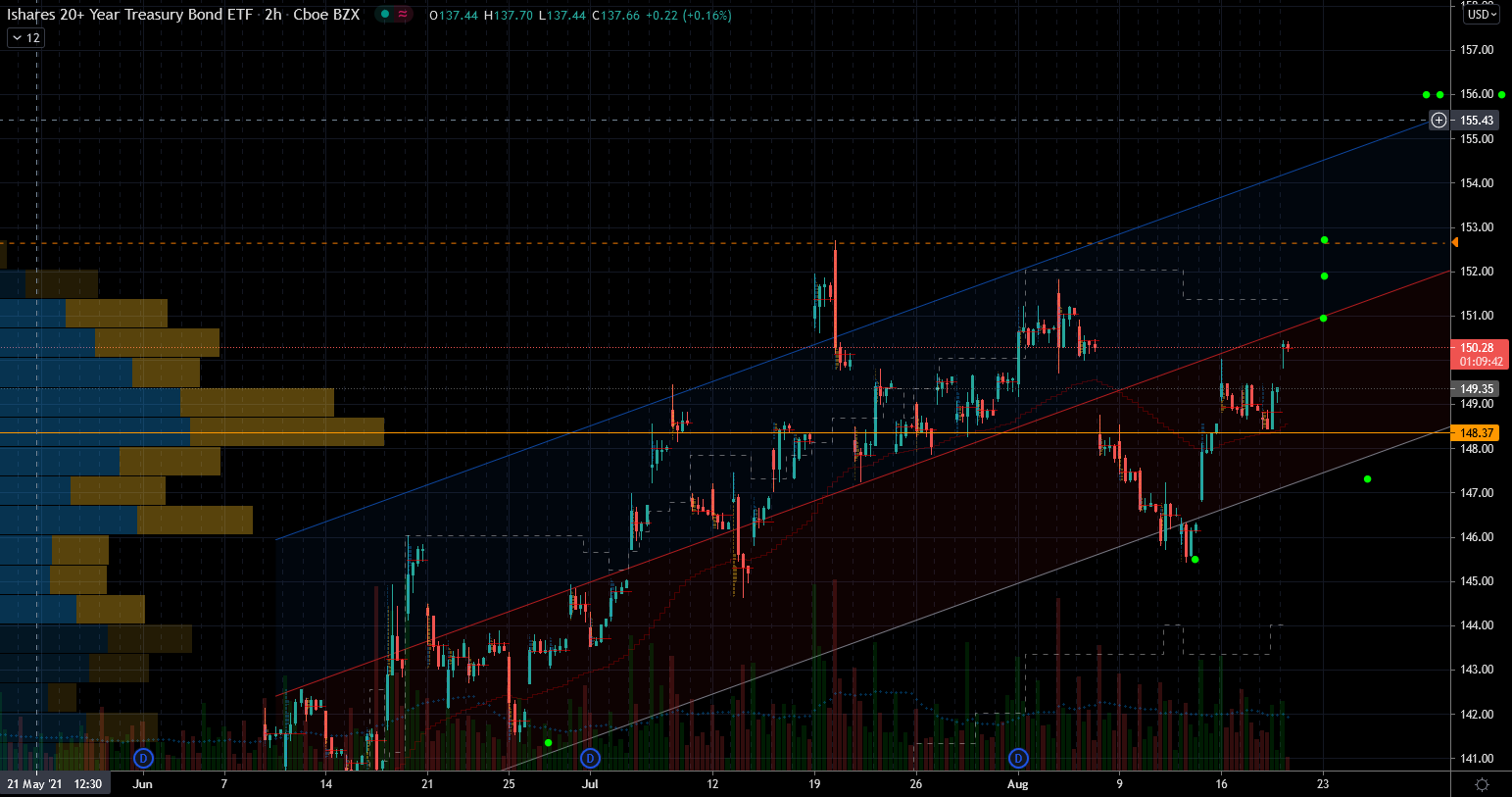
Task: Select the orange dashed horizontal line
Action: click(x=725, y=243)
